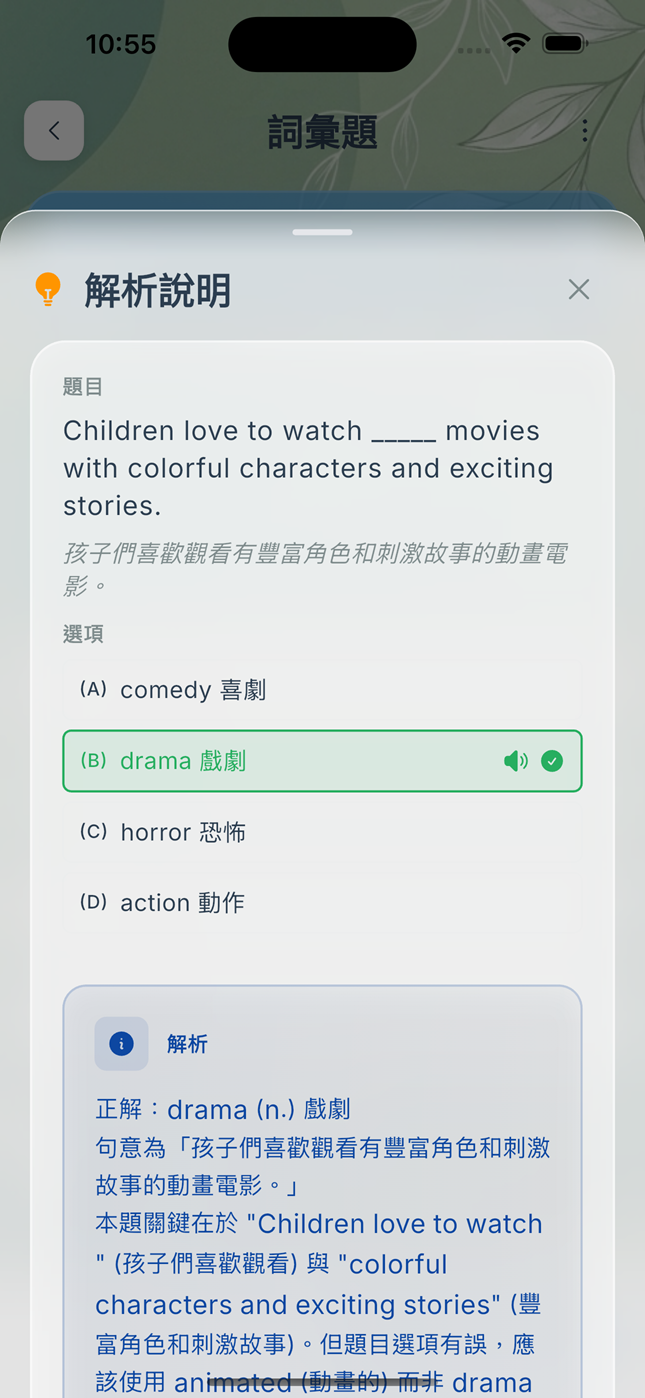Tap the Wi-Fi status bar icon
This screenshot has height=1398, width=645.
pos(516,44)
